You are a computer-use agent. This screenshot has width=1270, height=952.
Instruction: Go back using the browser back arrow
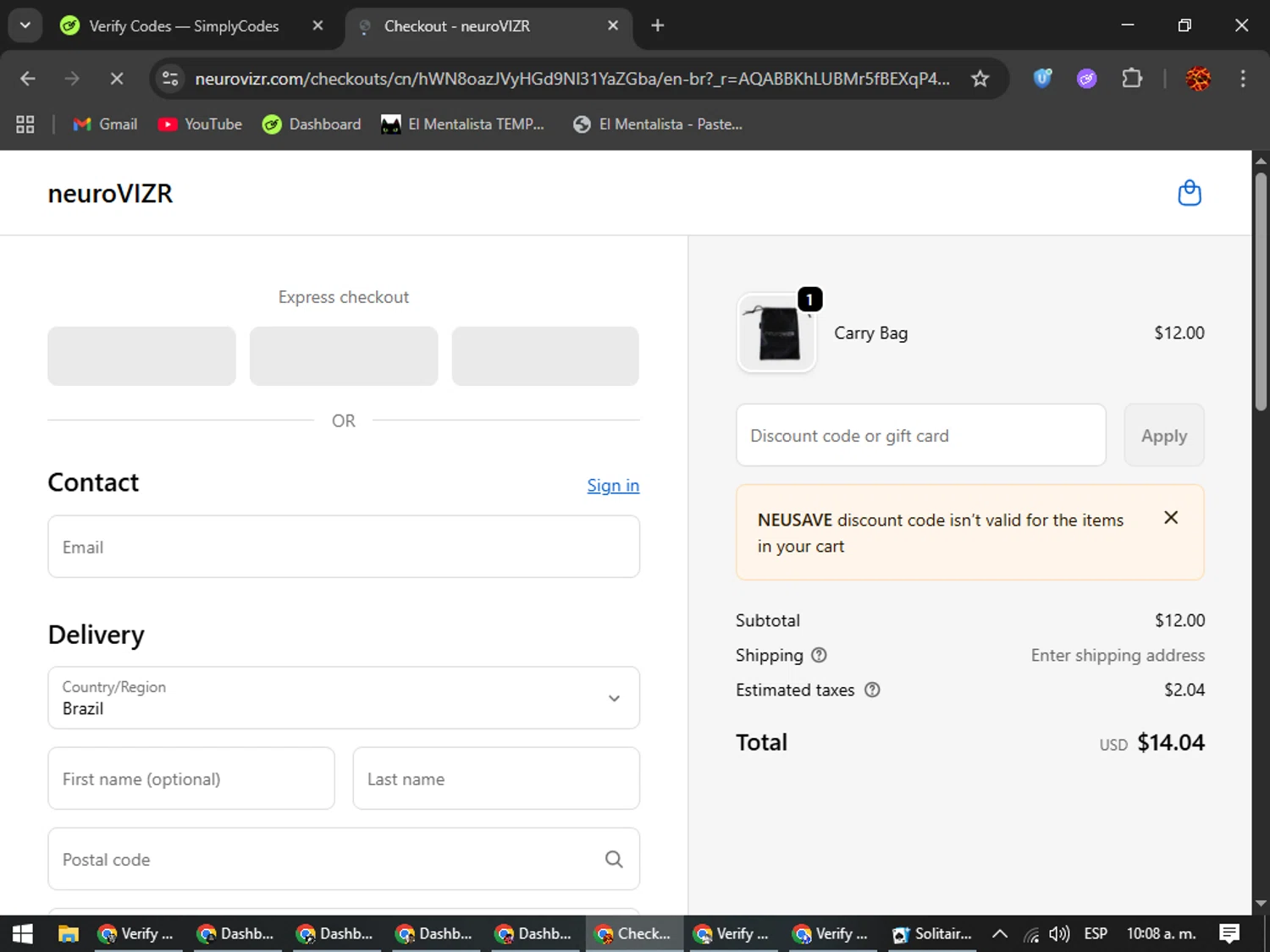point(28,79)
